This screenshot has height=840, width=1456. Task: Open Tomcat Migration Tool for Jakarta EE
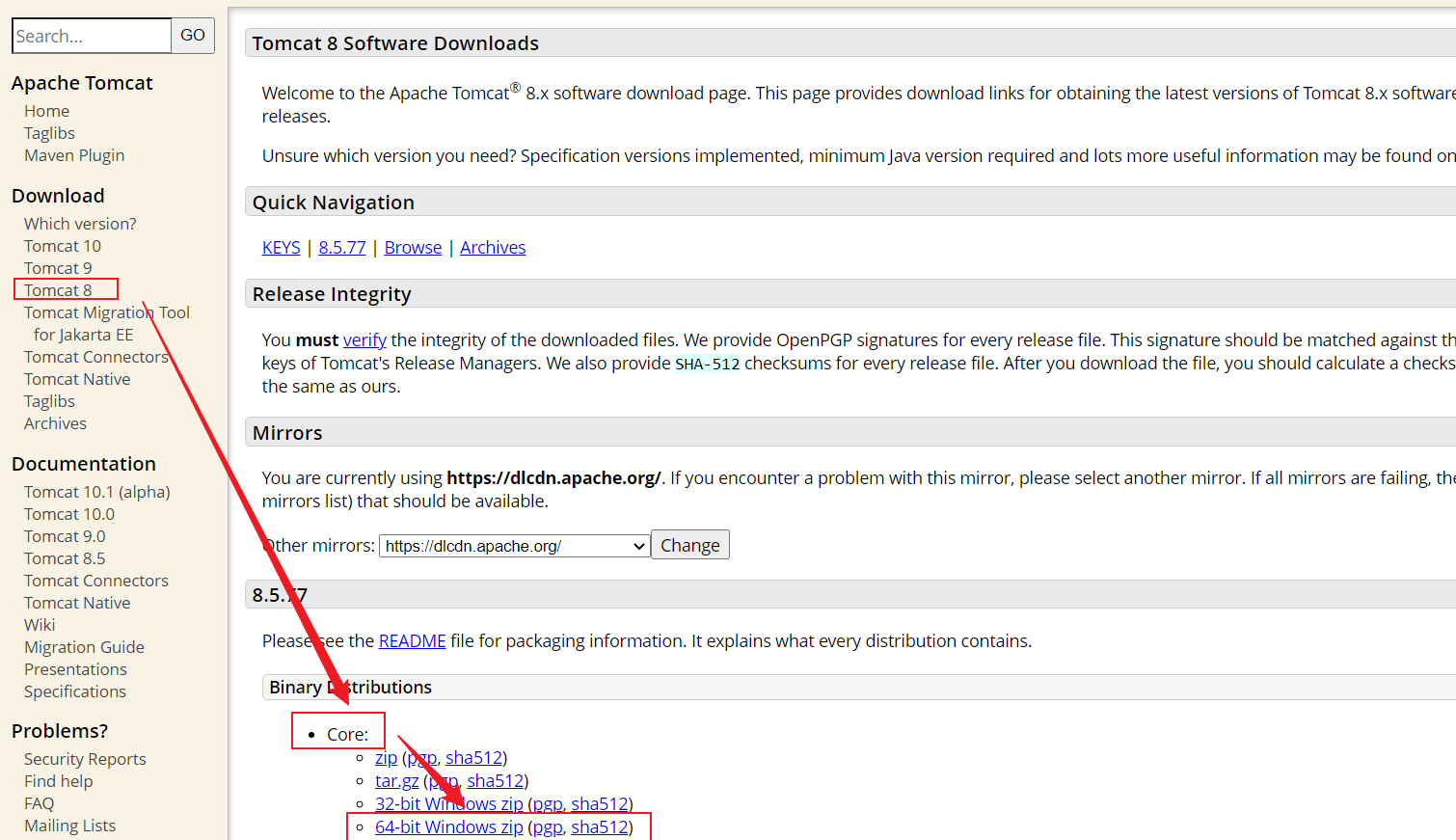(x=107, y=323)
